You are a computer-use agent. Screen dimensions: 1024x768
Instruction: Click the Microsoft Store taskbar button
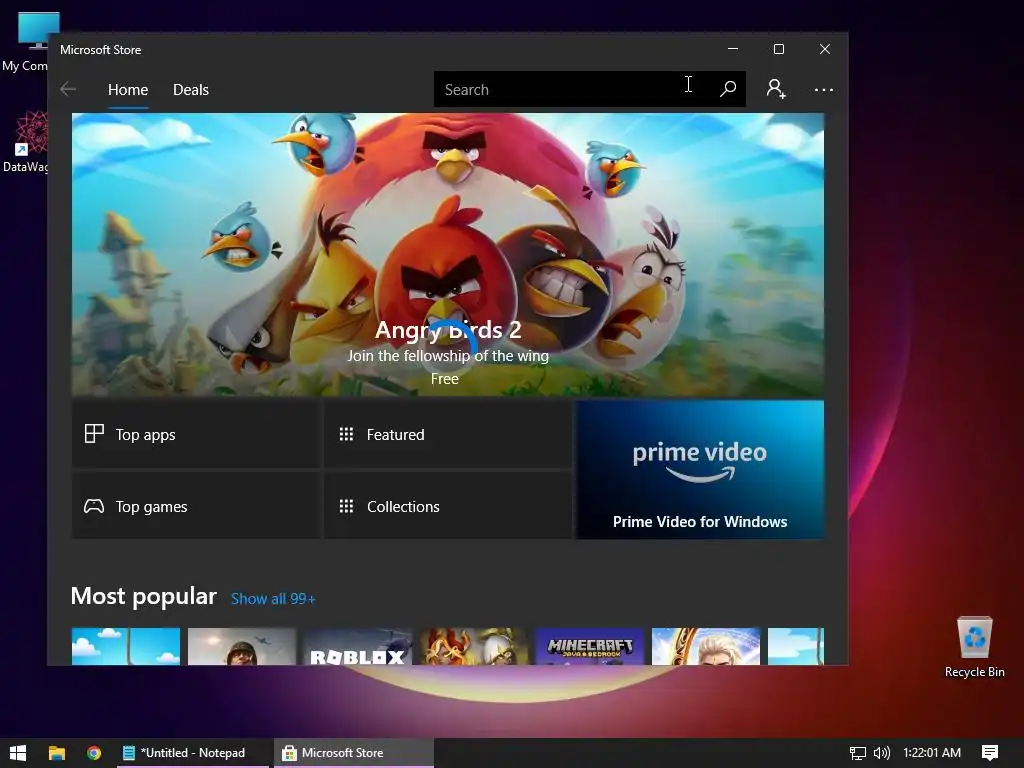[353, 753]
